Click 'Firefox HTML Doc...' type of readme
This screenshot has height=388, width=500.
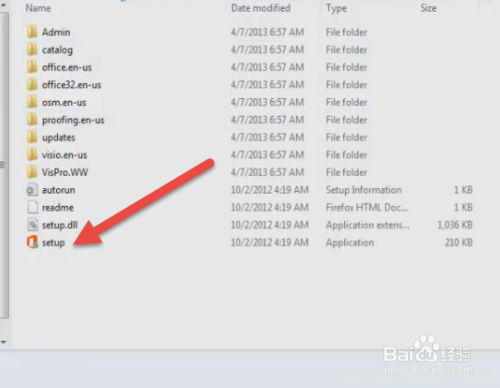point(367,207)
